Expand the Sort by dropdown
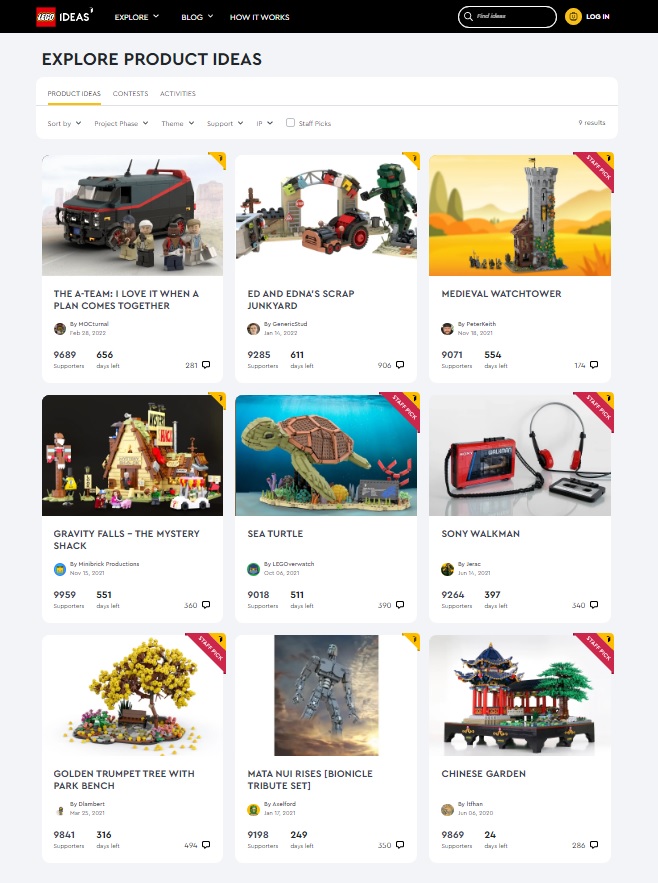This screenshot has width=658, height=883. tap(64, 123)
